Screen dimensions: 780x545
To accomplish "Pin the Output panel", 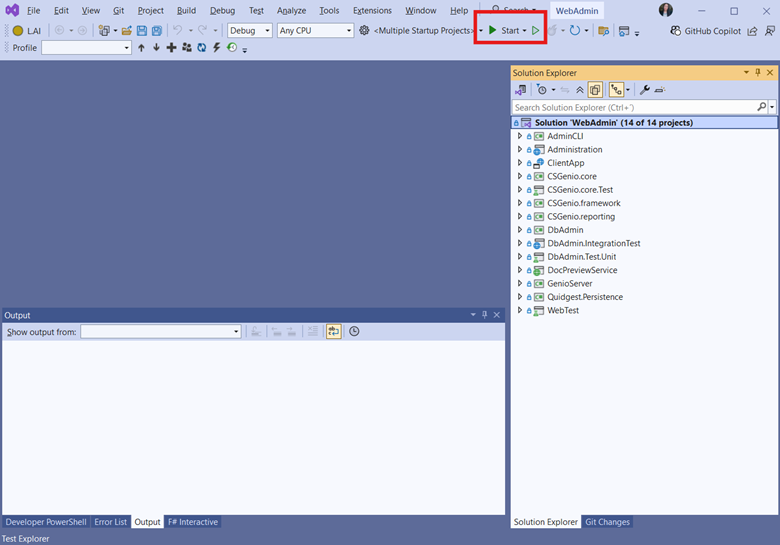I will click(x=485, y=315).
